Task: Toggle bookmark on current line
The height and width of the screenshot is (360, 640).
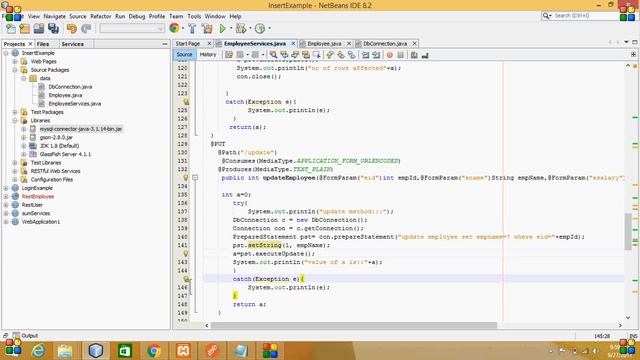Action: click(351, 55)
